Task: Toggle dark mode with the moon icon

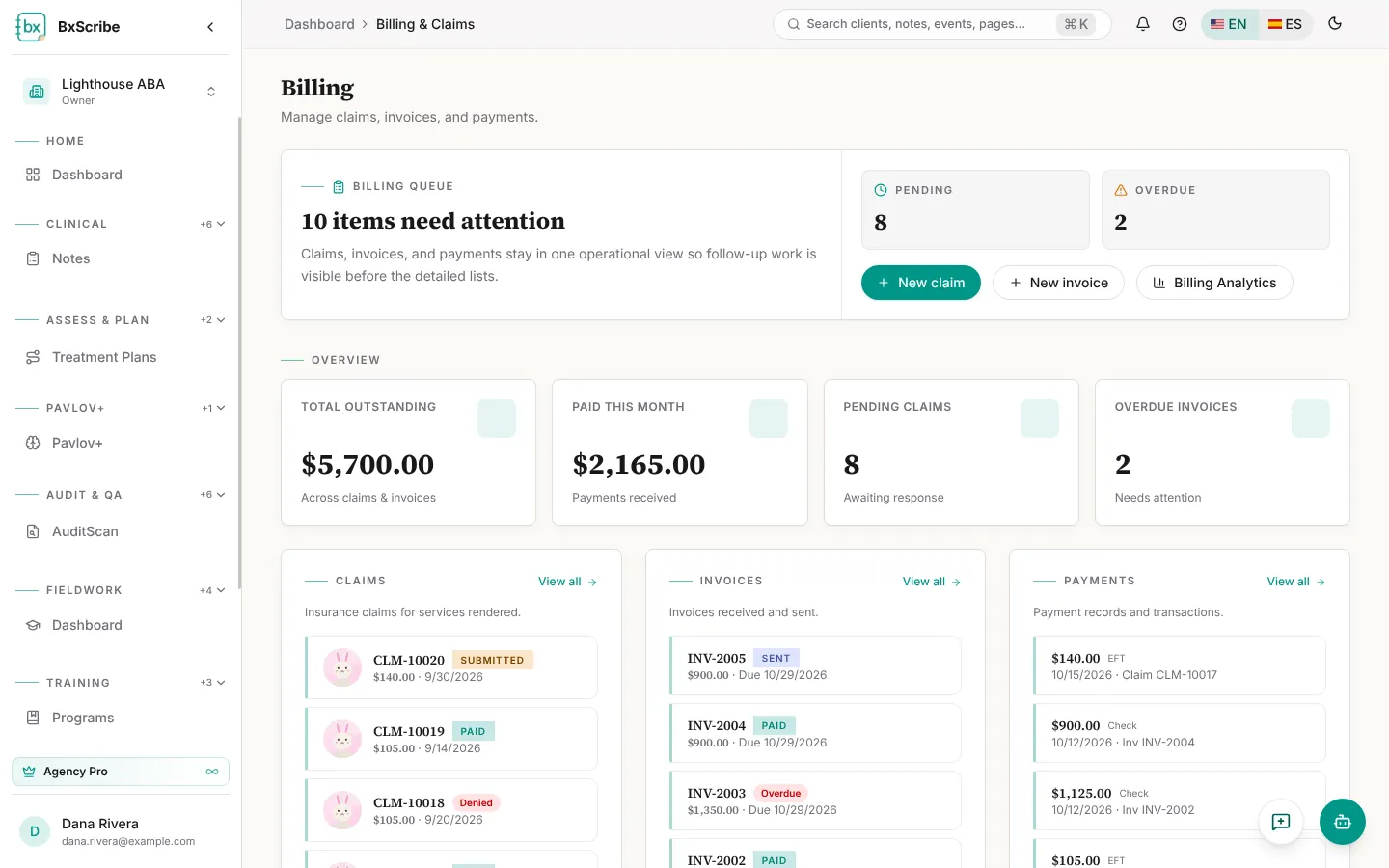Action: [1335, 24]
